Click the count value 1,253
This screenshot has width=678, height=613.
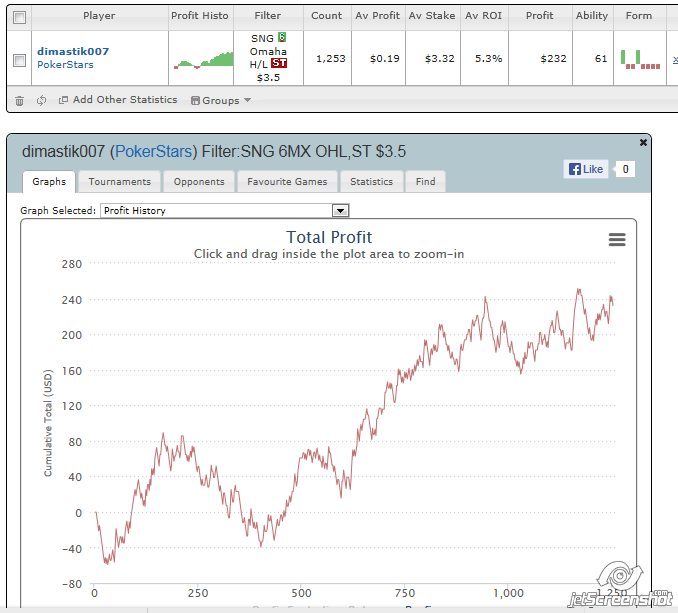331,59
